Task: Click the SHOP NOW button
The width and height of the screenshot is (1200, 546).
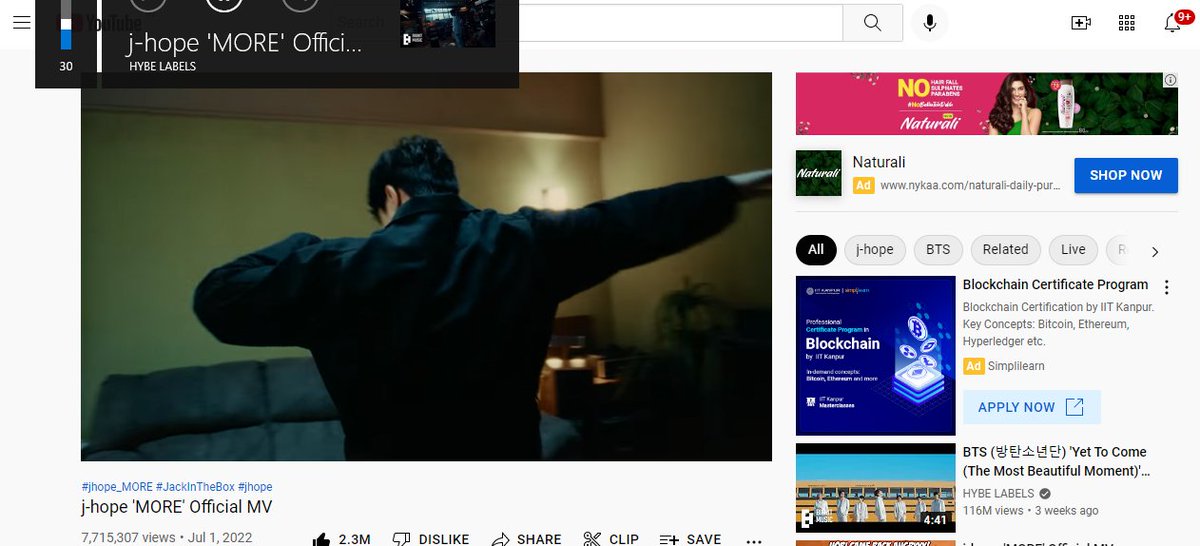Action: tap(1126, 175)
